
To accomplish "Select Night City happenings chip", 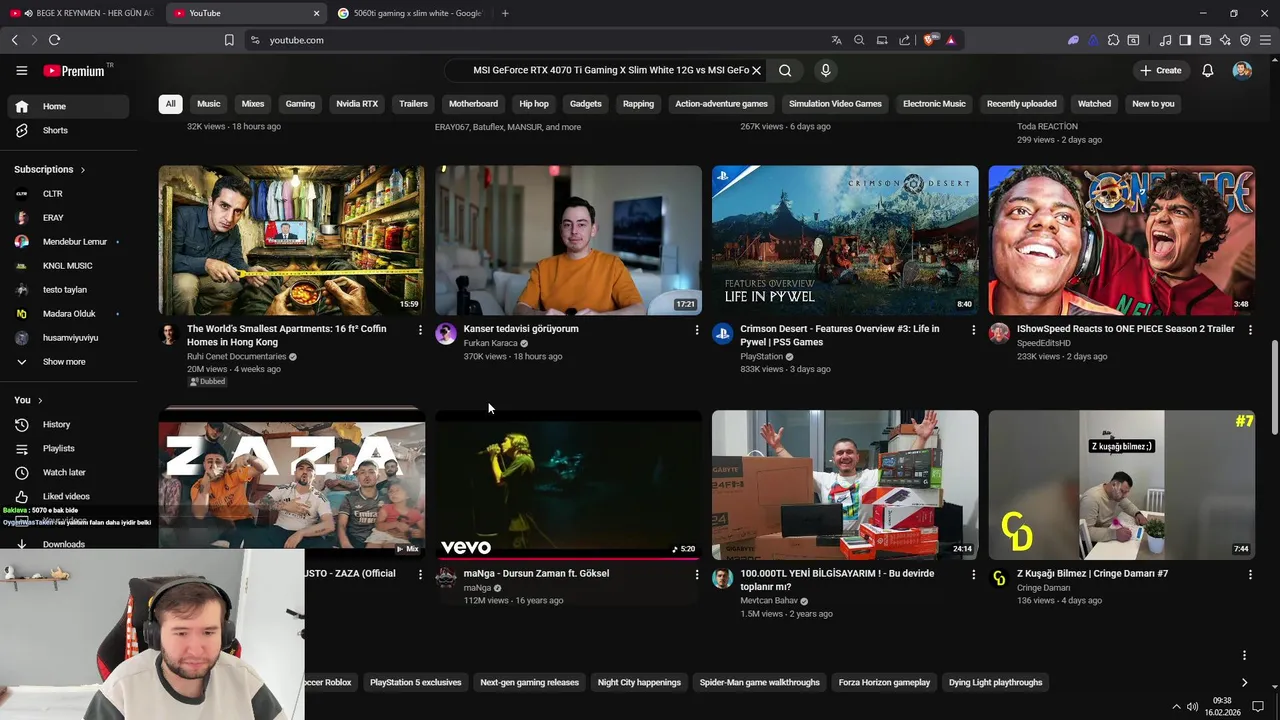I will [639, 683].
